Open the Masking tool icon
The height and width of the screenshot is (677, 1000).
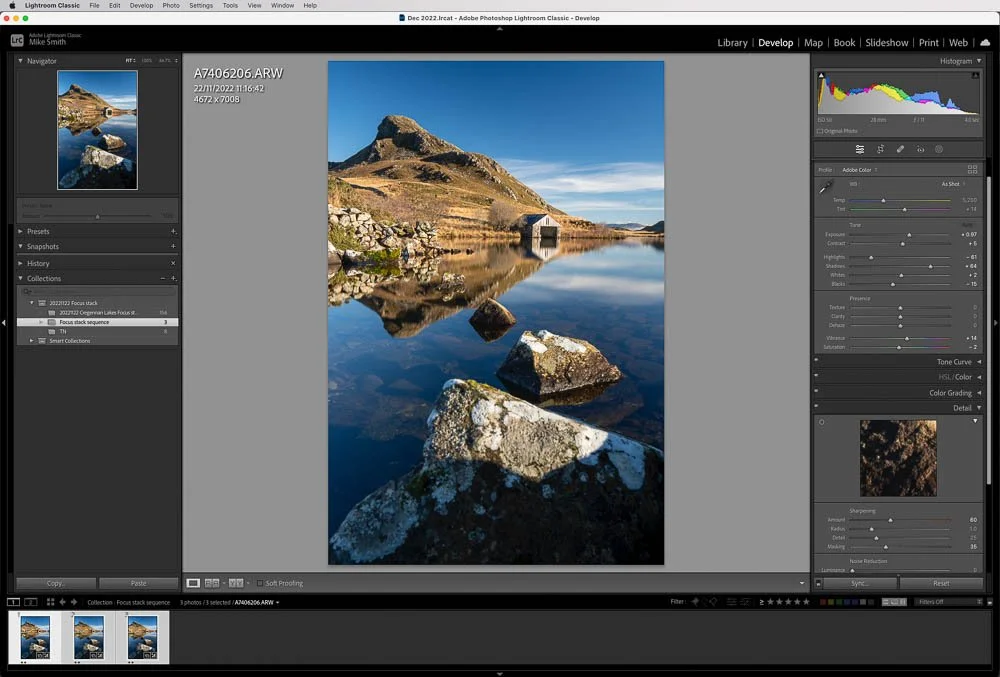[x=939, y=149]
